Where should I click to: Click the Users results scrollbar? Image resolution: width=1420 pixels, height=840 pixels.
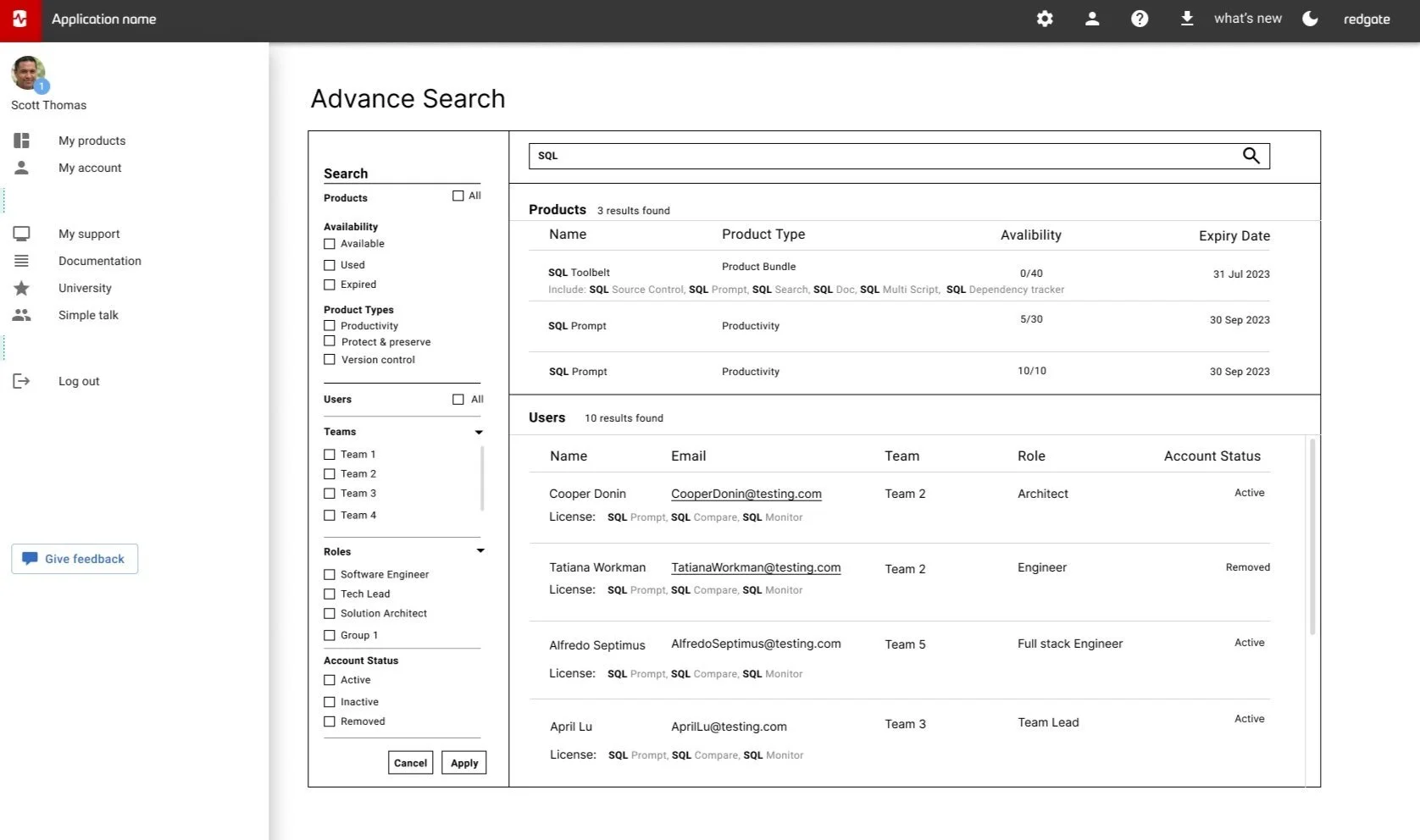coord(1312,536)
